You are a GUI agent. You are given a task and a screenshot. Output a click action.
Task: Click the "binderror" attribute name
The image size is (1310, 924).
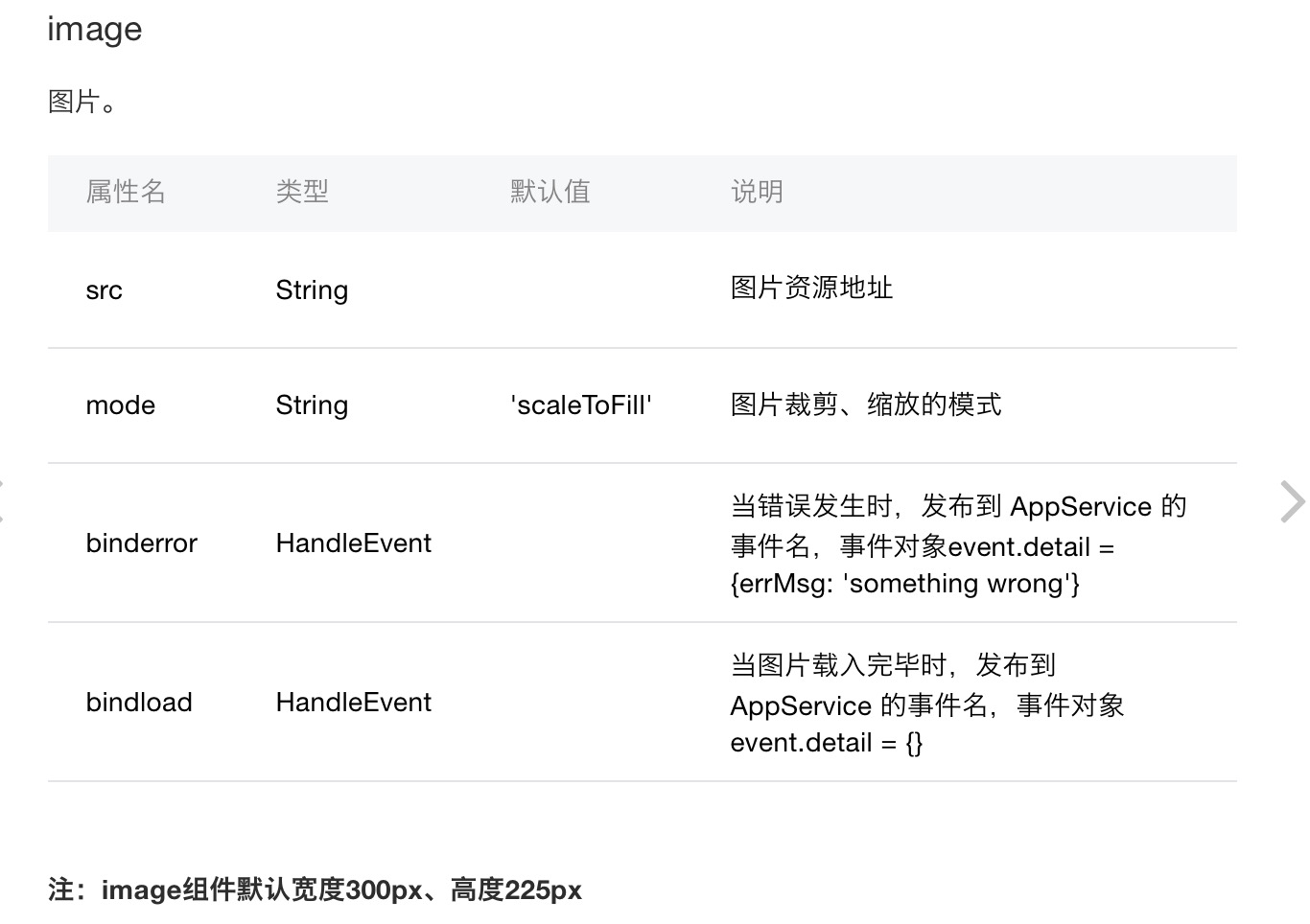coord(141,543)
